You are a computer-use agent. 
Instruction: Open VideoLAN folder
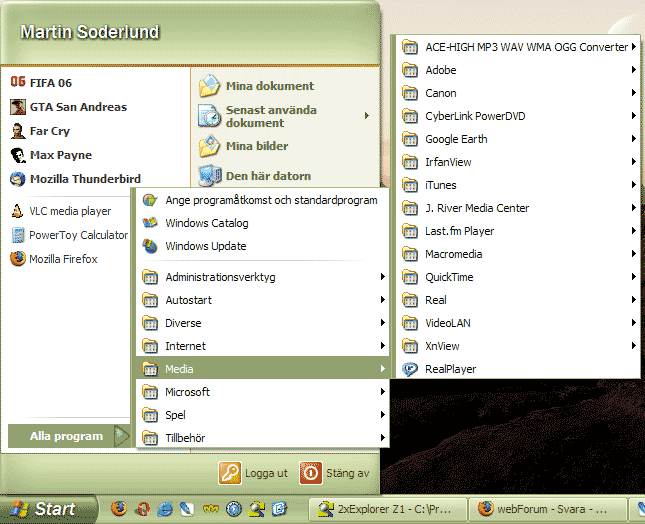click(x=517, y=323)
